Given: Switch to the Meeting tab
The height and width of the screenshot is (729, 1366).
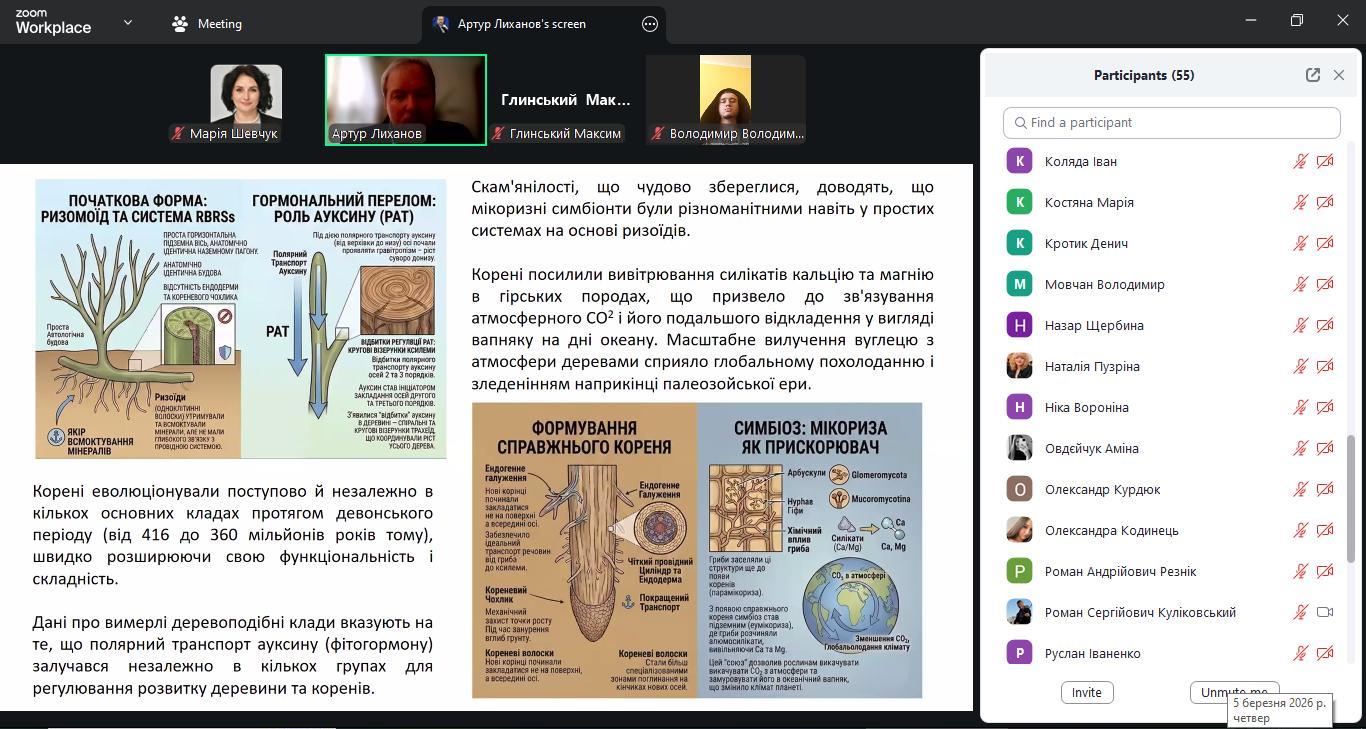Looking at the screenshot, I should point(207,24).
